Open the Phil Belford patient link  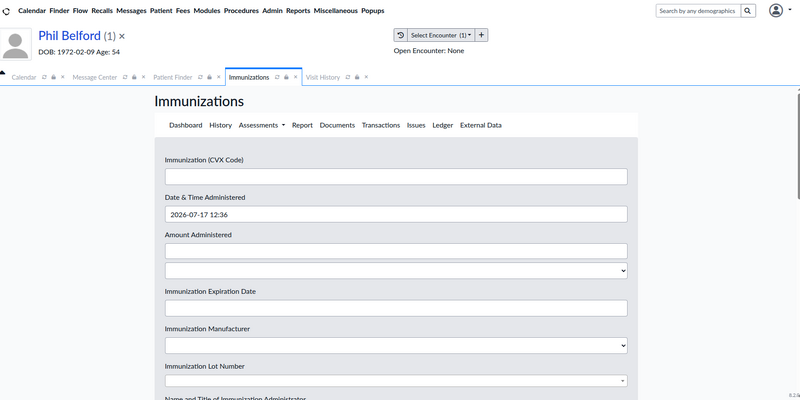tap(69, 36)
